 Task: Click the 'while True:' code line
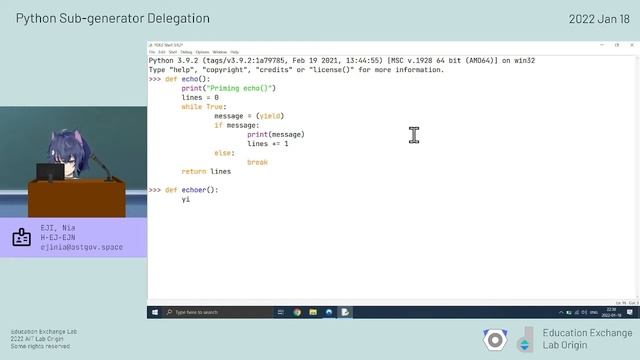point(204,107)
